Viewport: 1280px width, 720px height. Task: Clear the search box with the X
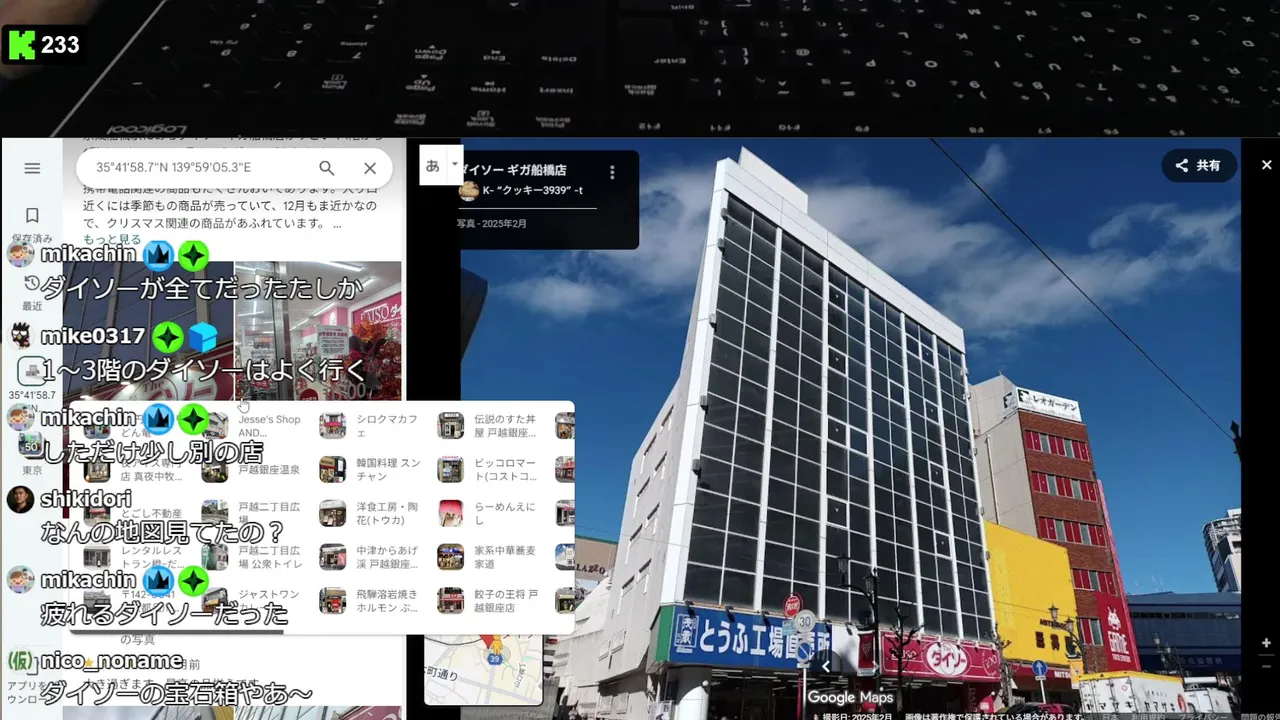(x=370, y=168)
